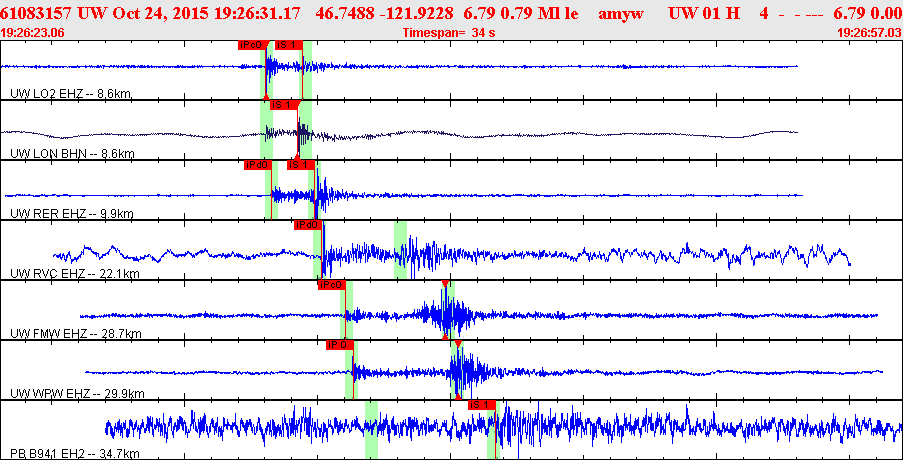Click the 'PB B941 EH2 -- 34.7km' station label

coord(75,454)
